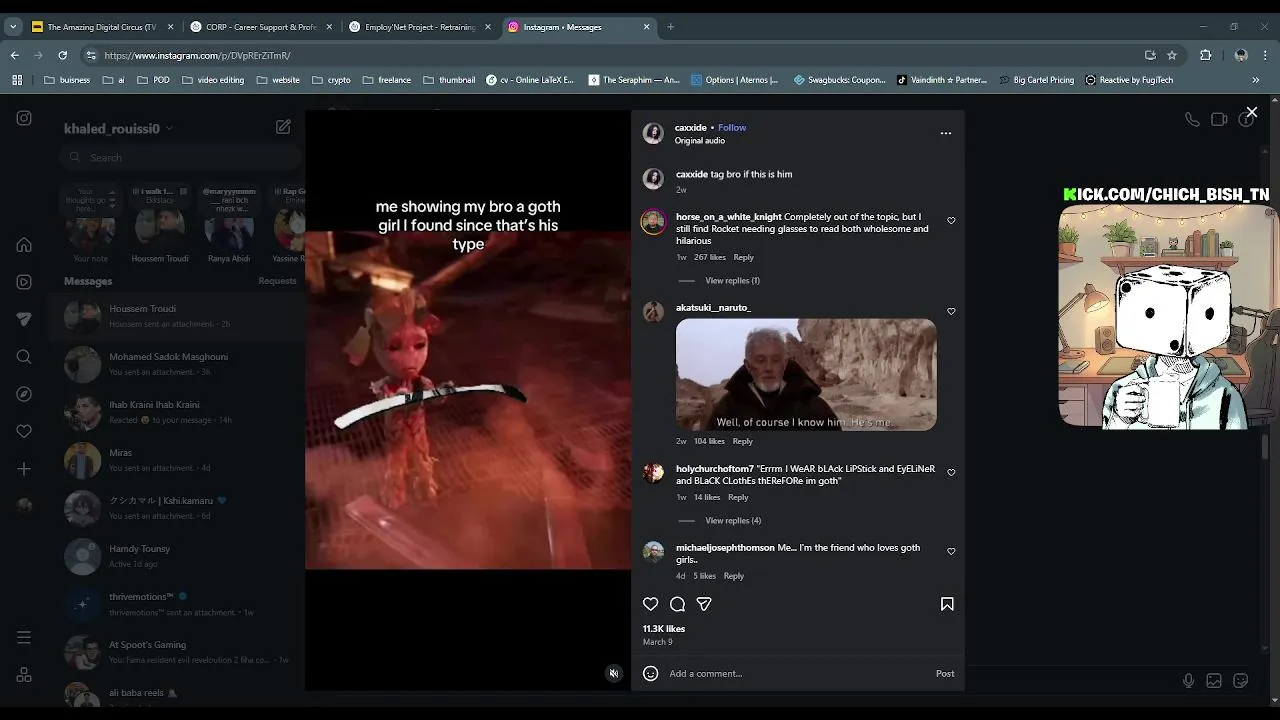
Task: Open Messages in Instagram sidebar
Action: (x=24, y=319)
